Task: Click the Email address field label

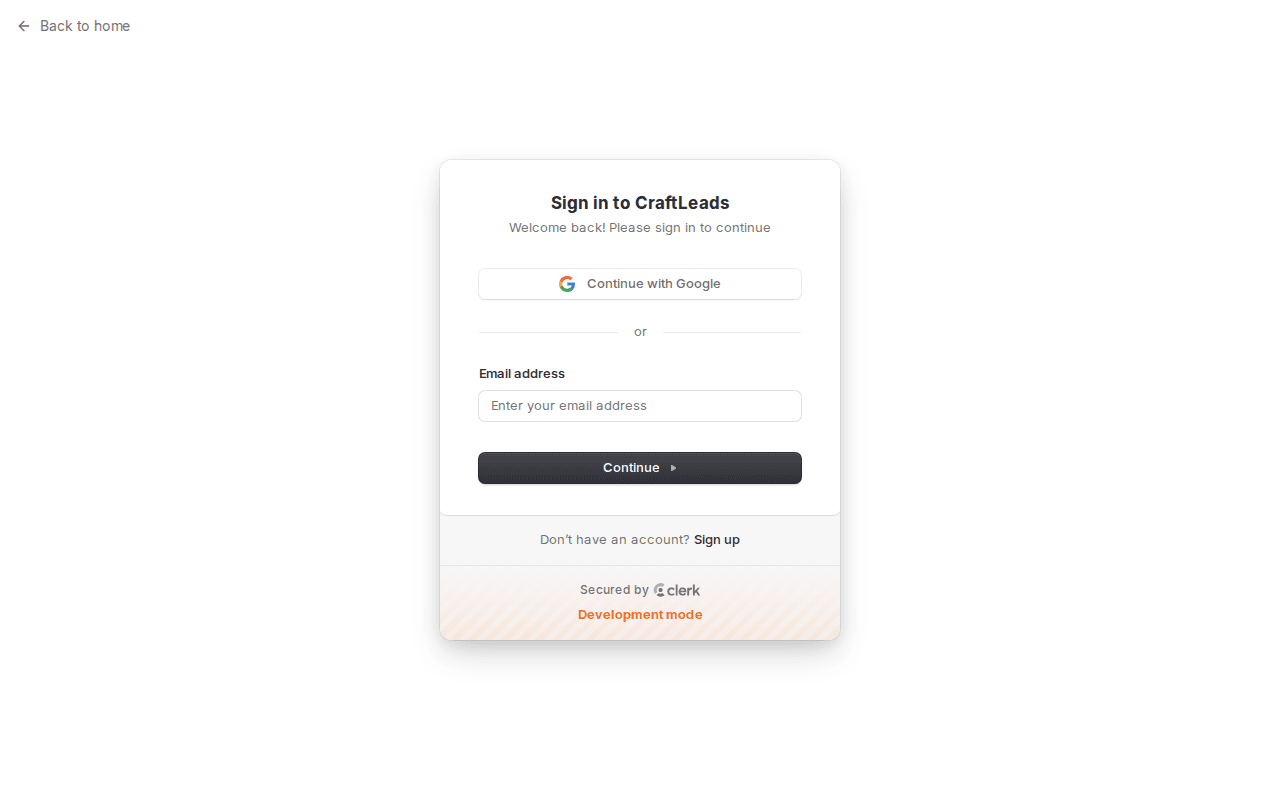Action: pyautogui.click(x=521, y=373)
